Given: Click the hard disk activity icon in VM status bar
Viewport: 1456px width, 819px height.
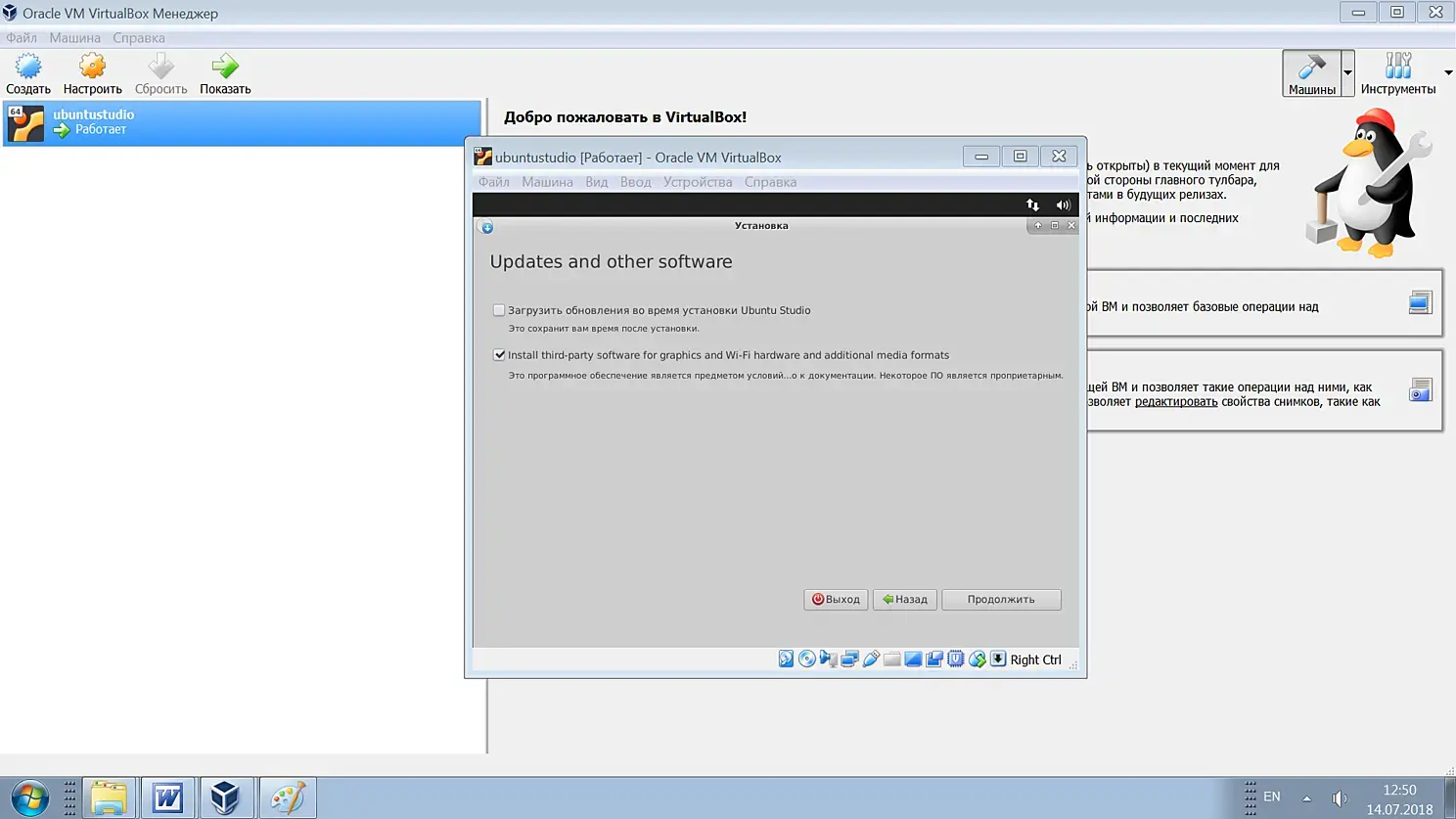Looking at the screenshot, I should pos(786,660).
